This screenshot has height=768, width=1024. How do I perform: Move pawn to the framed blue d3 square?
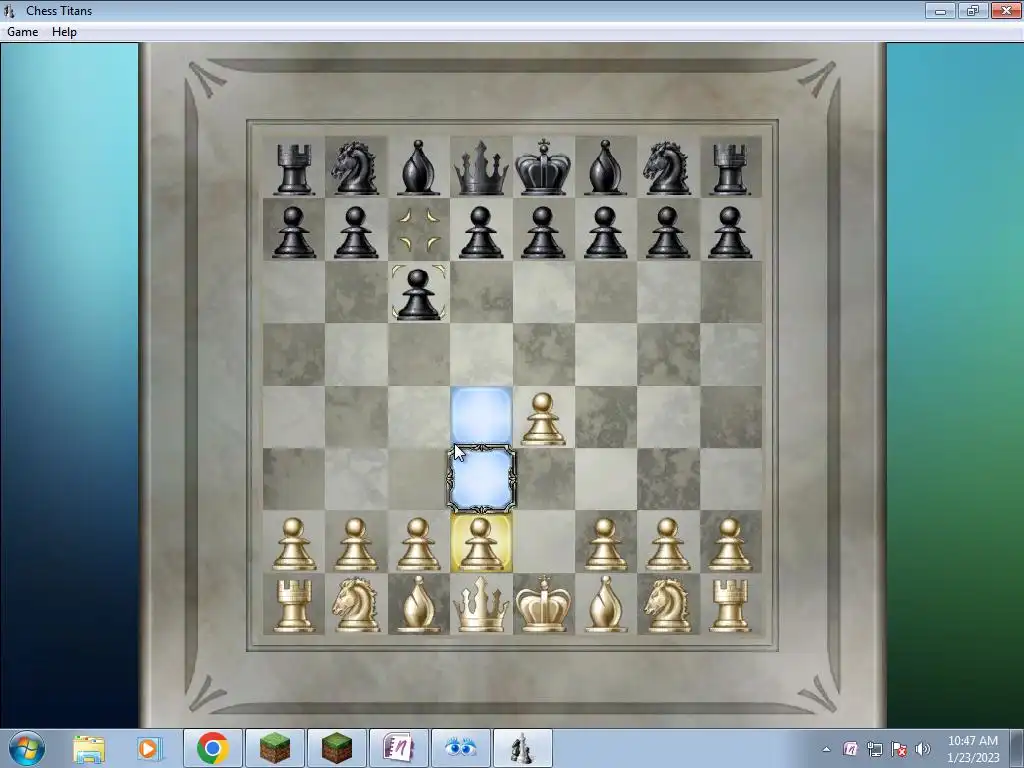481,479
